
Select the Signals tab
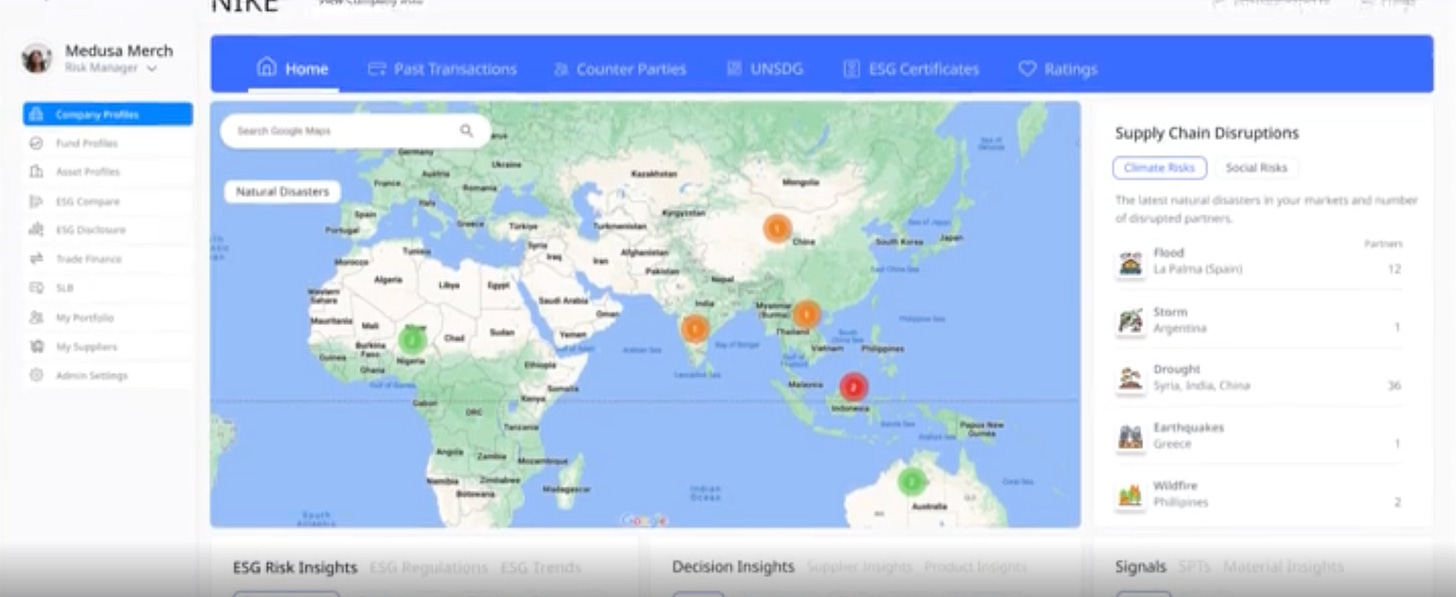tap(1141, 567)
